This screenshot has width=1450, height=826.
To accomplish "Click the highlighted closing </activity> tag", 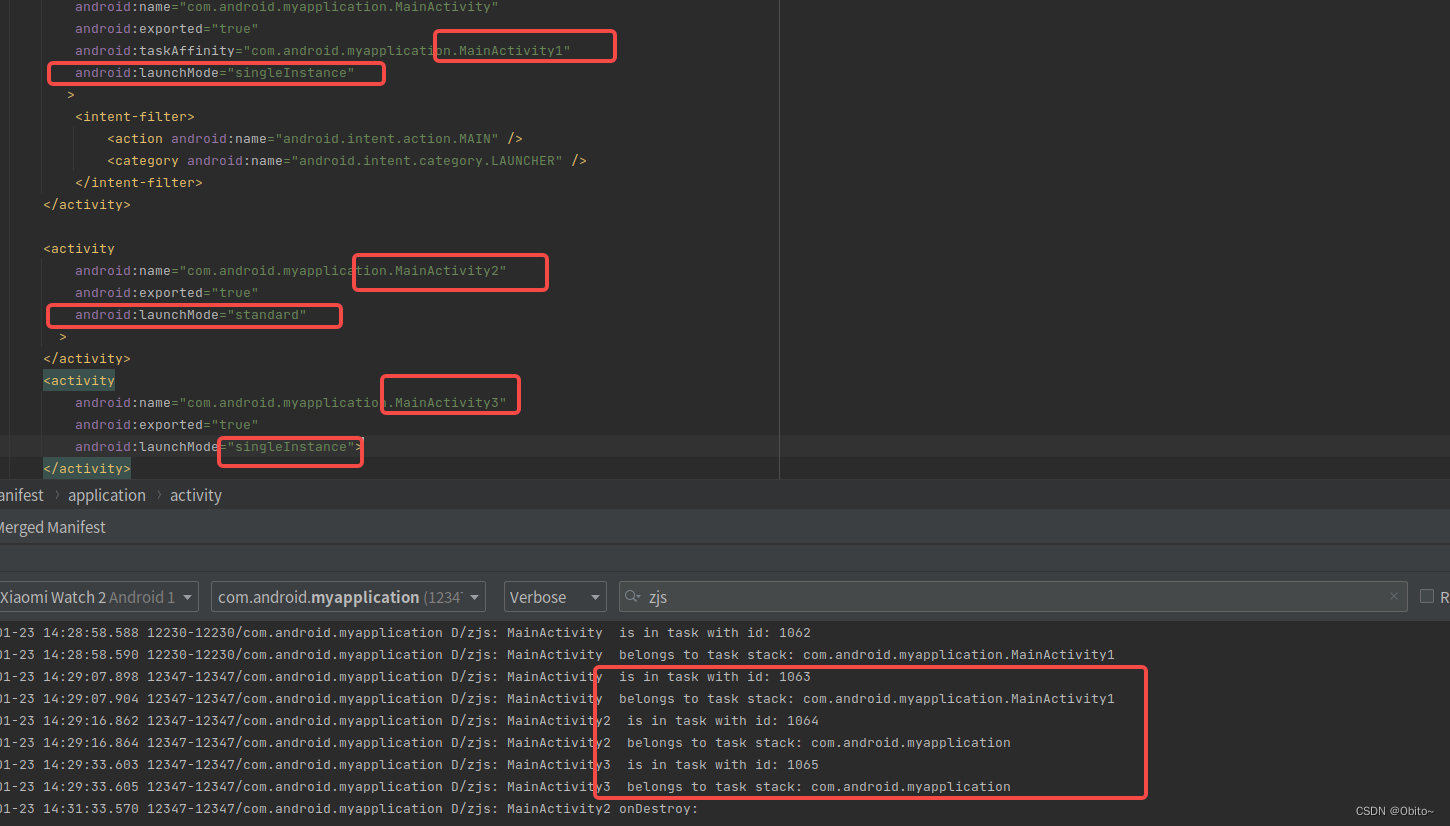I will point(87,469).
